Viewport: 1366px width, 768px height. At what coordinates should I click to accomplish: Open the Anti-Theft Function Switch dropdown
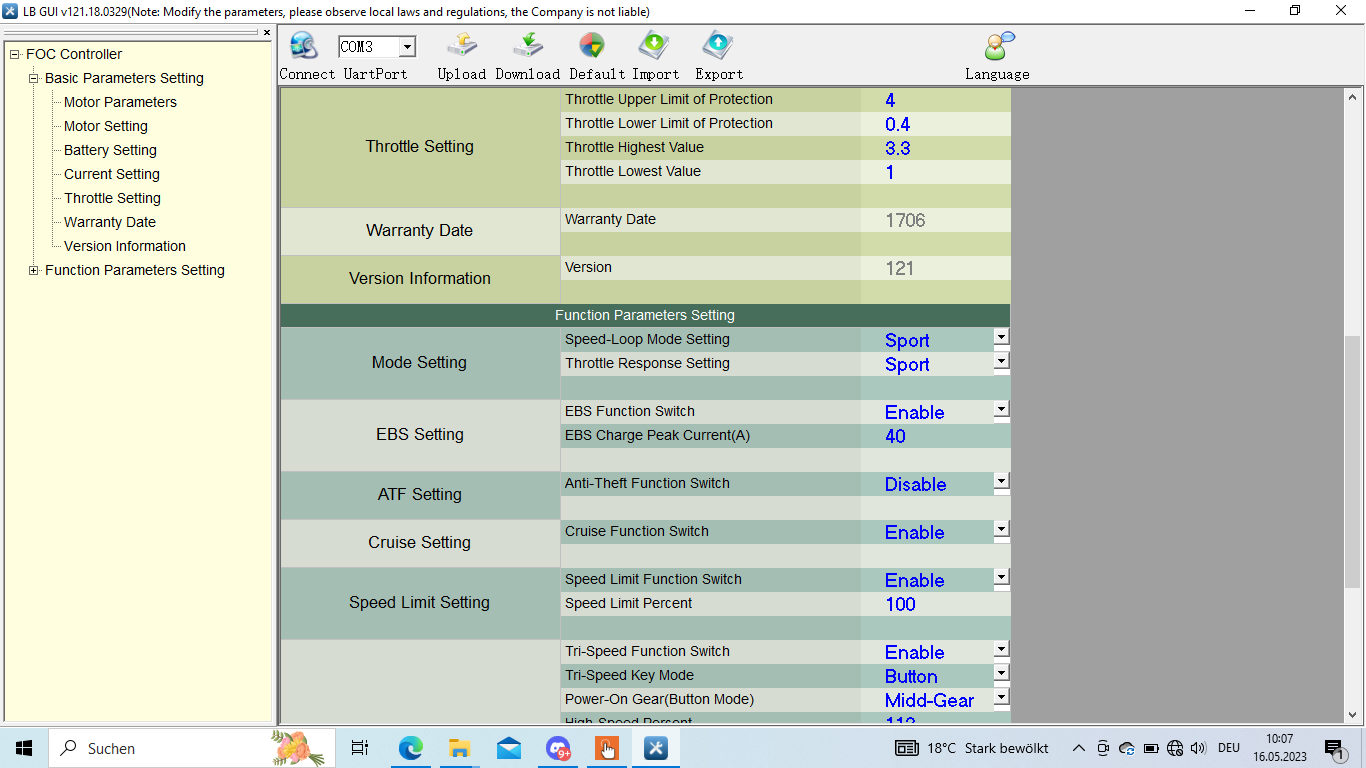1001,482
